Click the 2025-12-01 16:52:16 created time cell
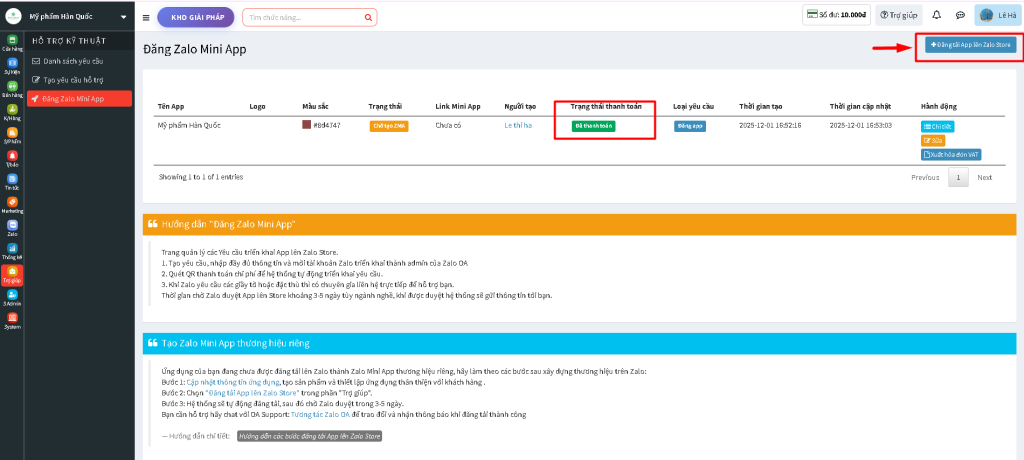1024x460 pixels. tap(770, 125)
